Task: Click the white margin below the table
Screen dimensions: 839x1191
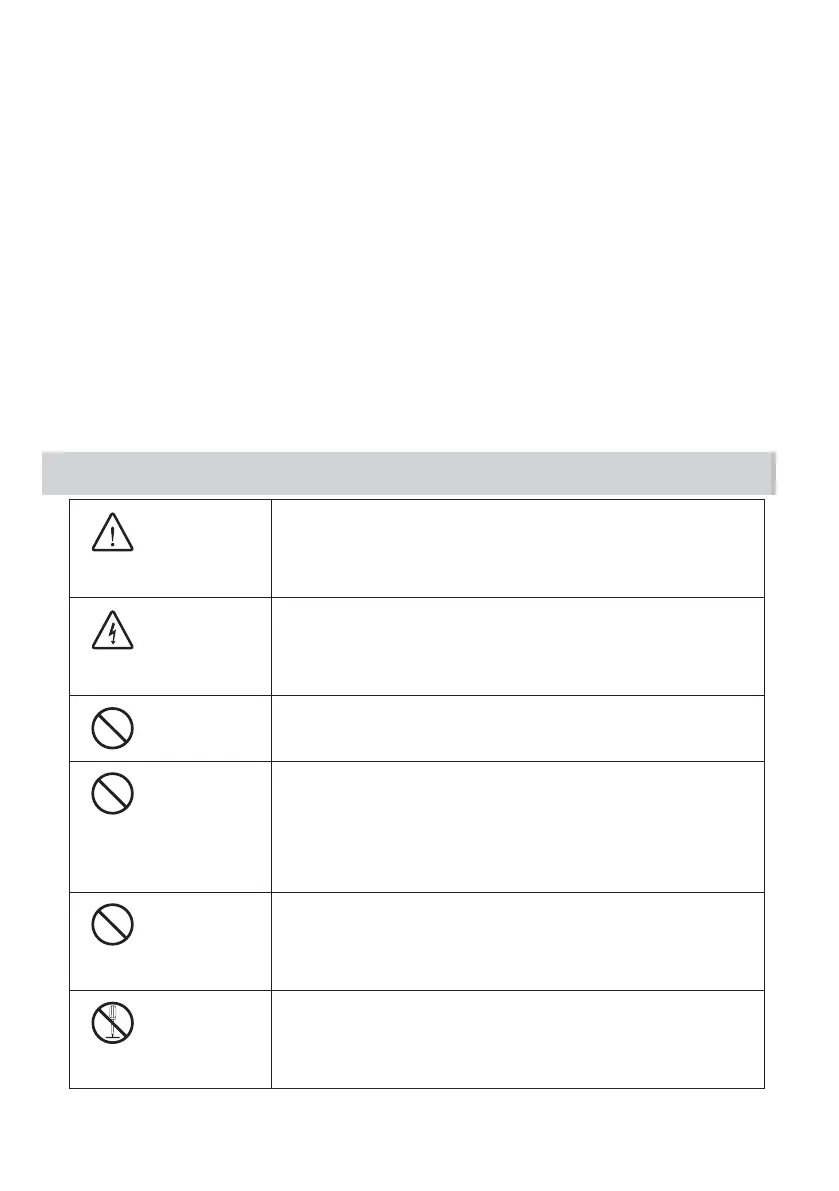Action: pos(416,1140)
